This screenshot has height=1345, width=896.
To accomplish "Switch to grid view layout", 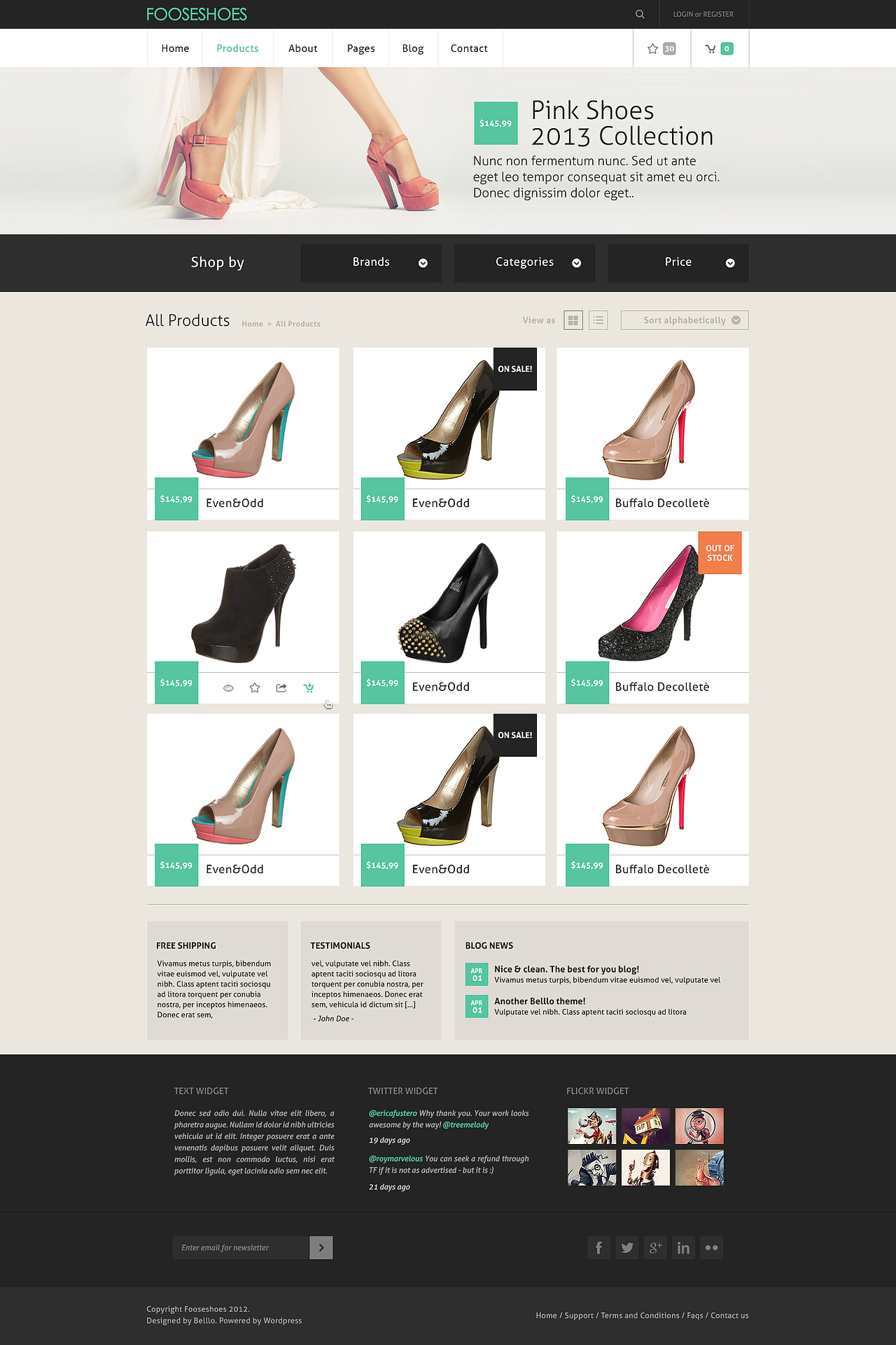I will pos(573,320).
